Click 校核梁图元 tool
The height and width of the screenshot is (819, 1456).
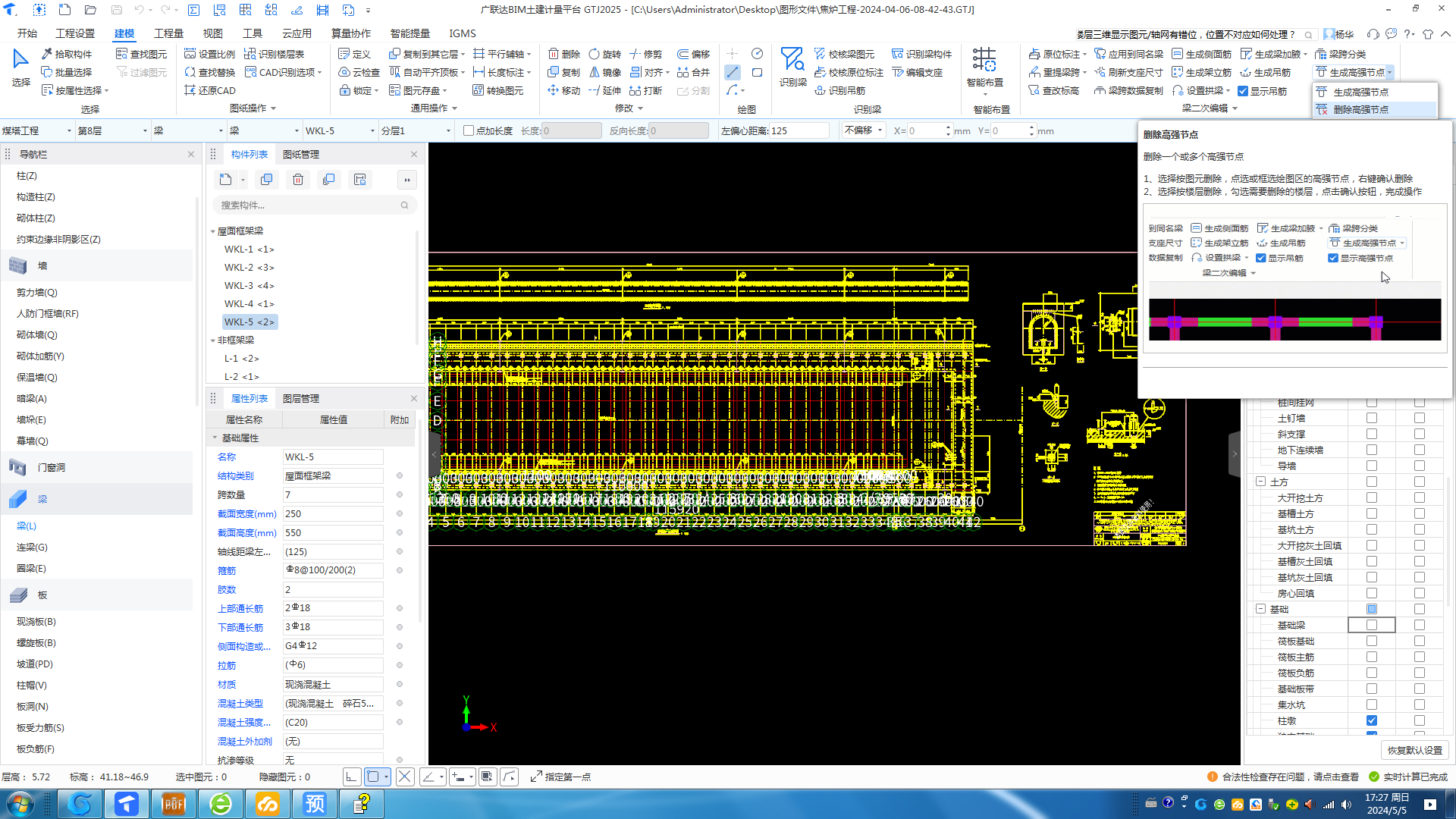tap(844, 54)
